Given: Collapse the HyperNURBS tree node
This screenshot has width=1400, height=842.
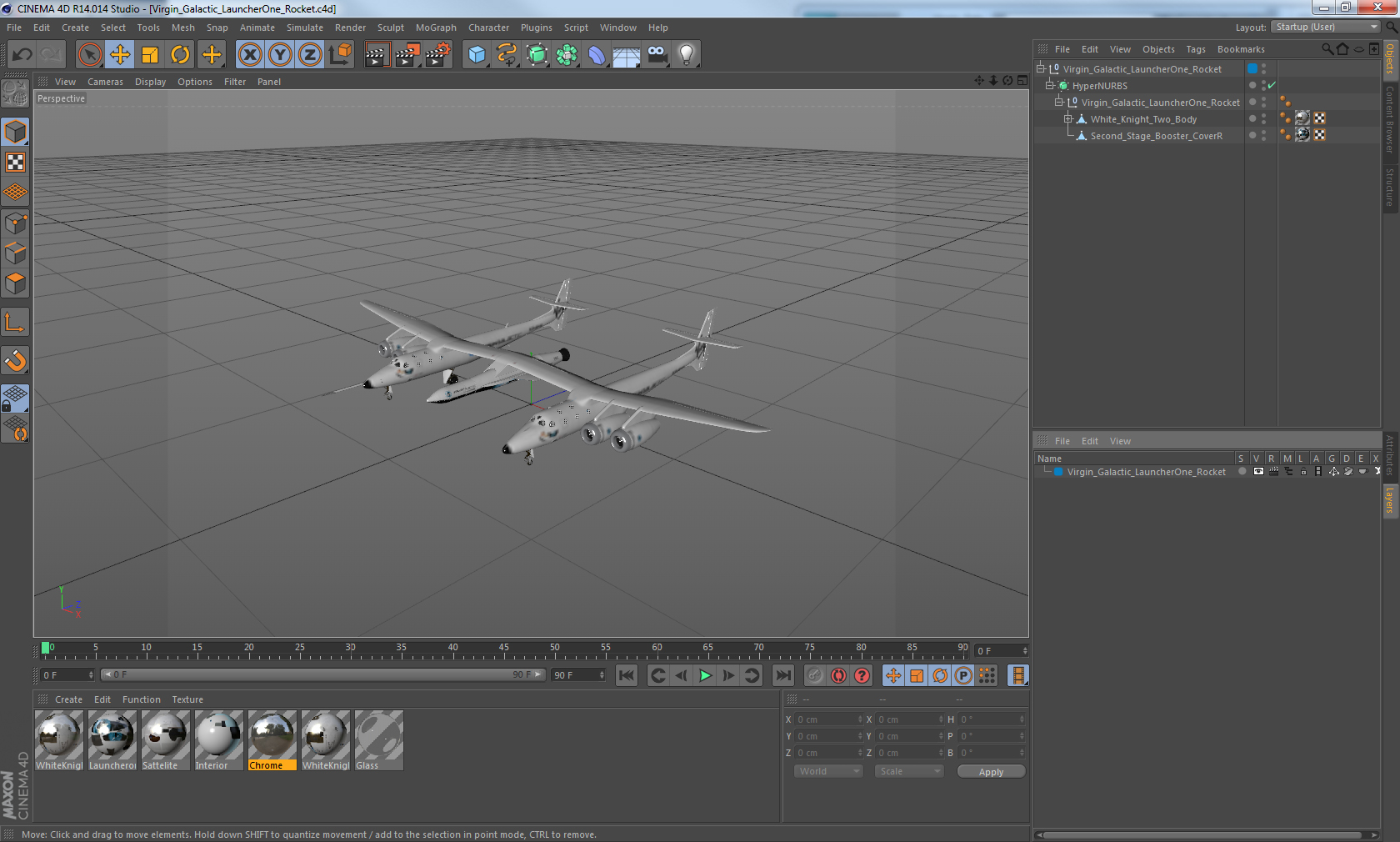Looking at the screenshot, I should pos(1050,85).
